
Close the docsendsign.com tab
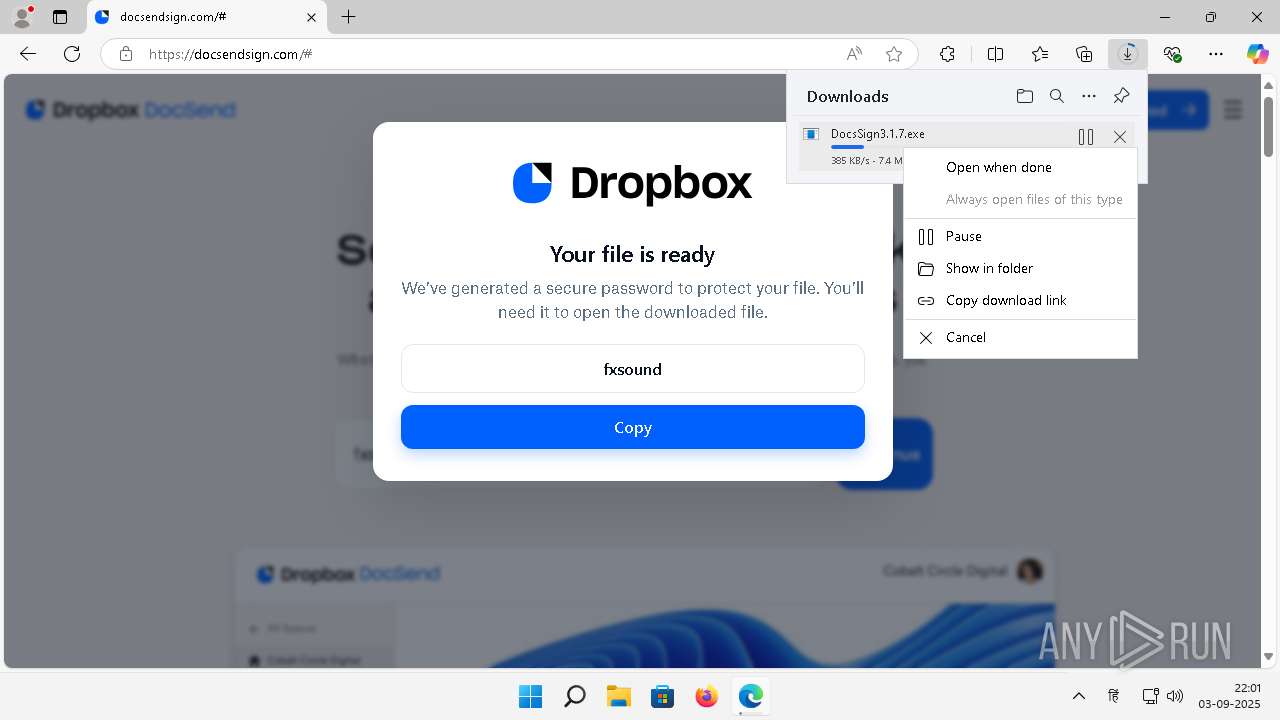[x=312, y=17]
